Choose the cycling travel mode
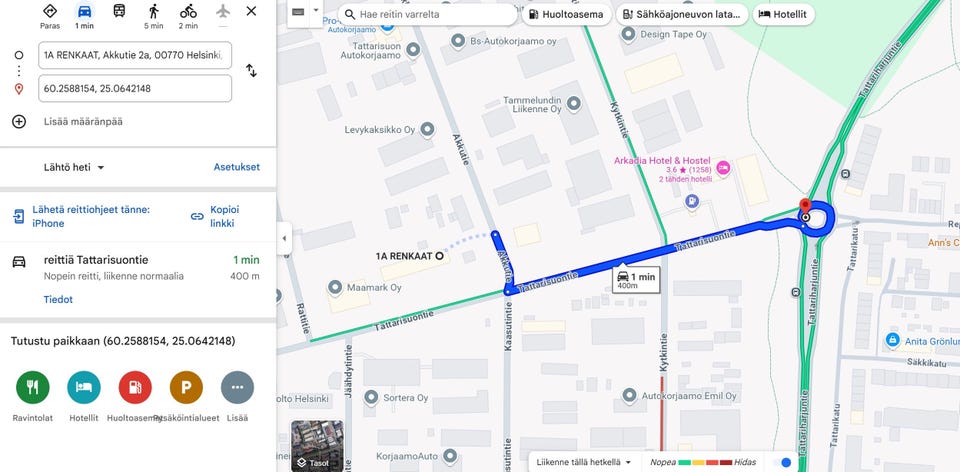Screen dimensions: 960x472 pos(188,11)
